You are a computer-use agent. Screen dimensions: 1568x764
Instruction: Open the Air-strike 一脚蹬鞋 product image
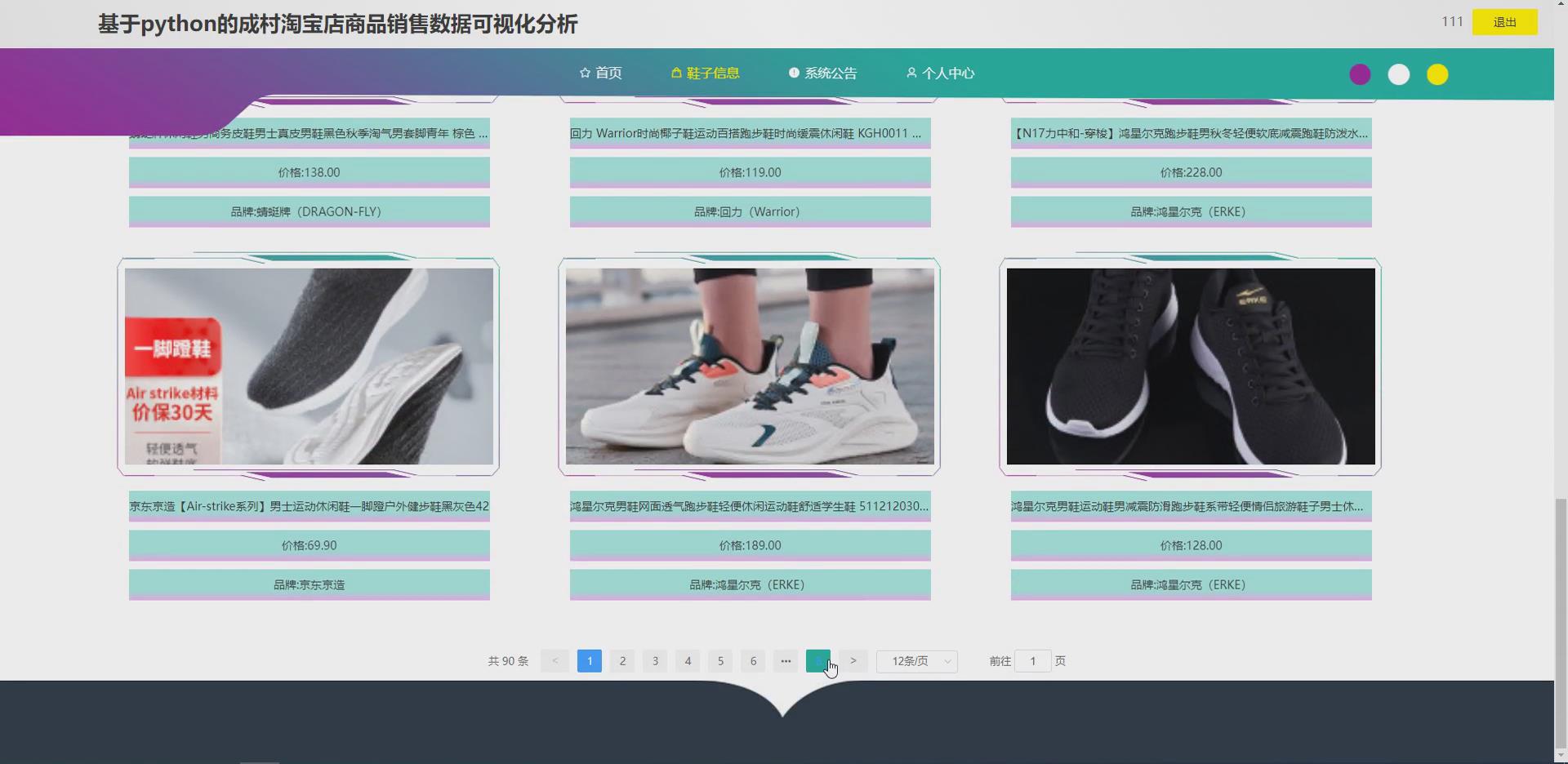tap(309, 366)
